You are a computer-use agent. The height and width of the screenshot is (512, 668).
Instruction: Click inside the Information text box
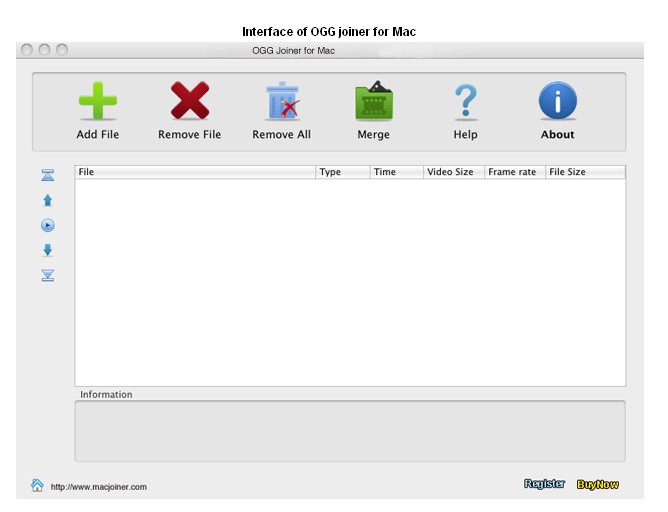tap(350, 431)
